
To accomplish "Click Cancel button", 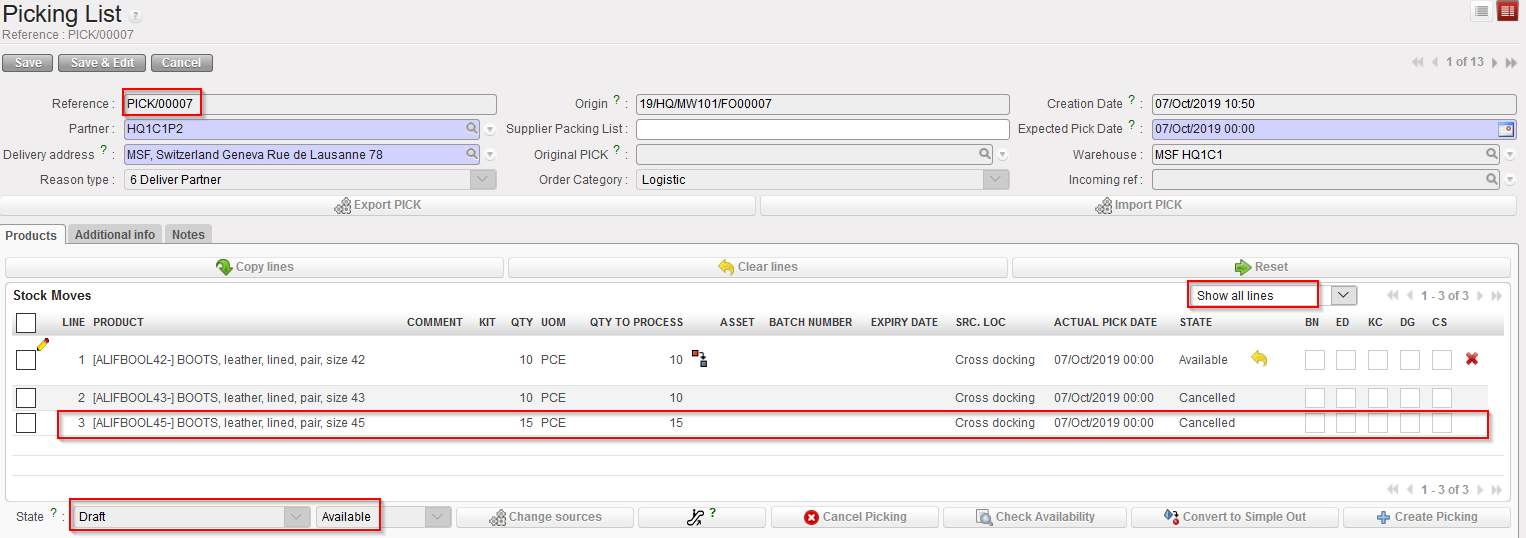I will 181,63.
